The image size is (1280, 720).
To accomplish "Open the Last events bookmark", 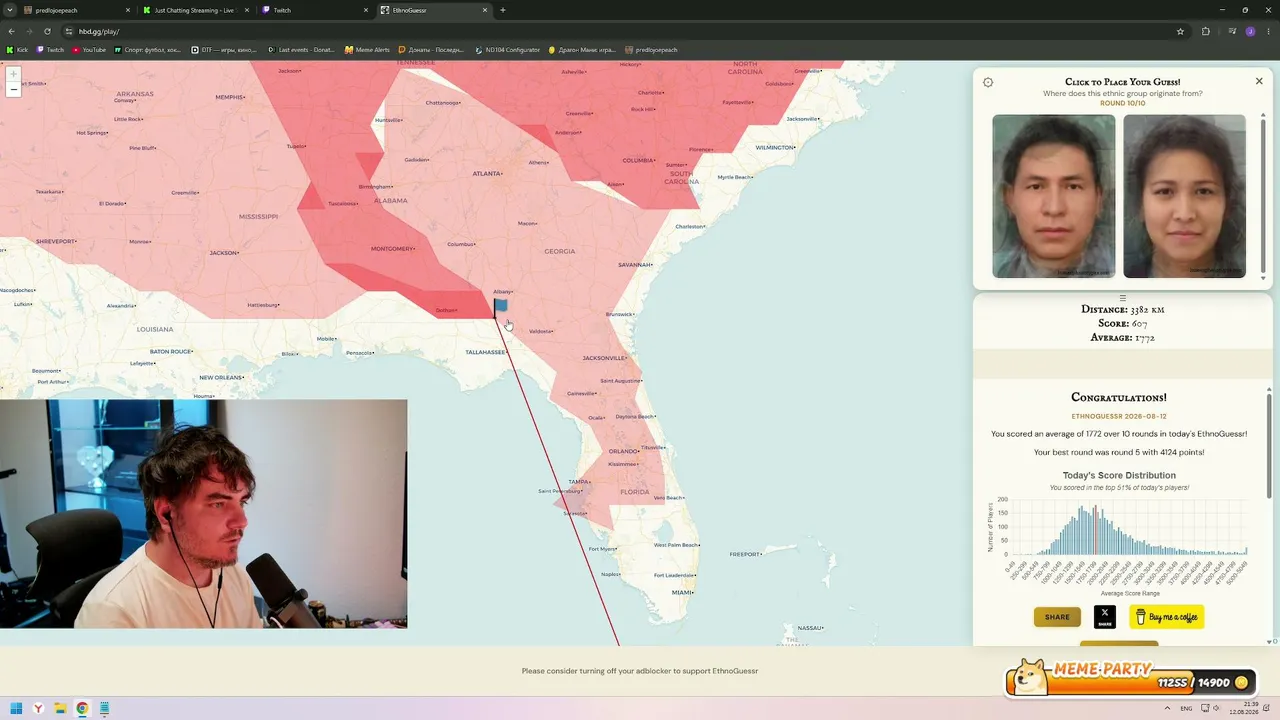I will pyautogui.click(x=301, y=50).
